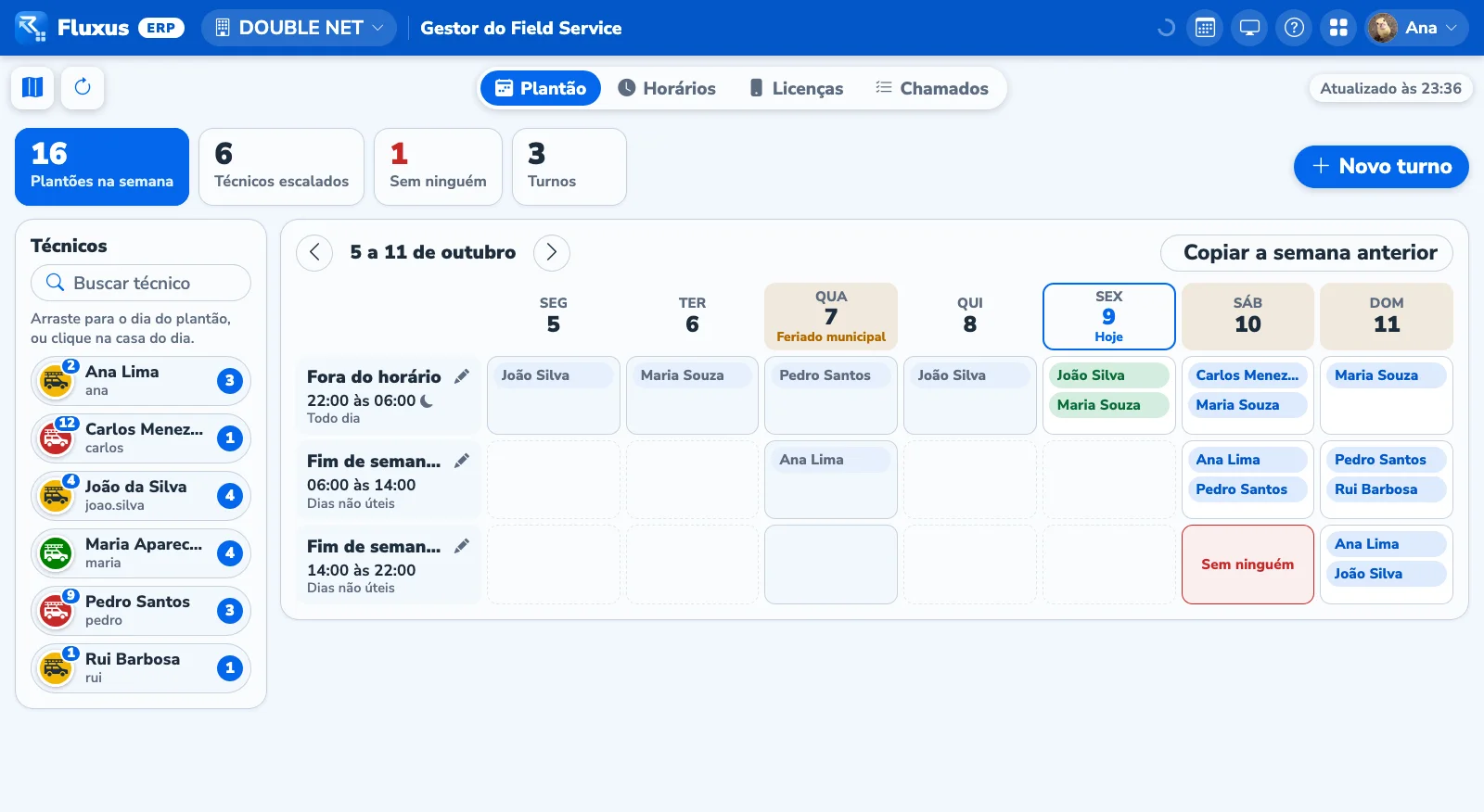Screen dimensions: 1484x812
Task: Open the Ana user menu
Action: pos(1416,28)
